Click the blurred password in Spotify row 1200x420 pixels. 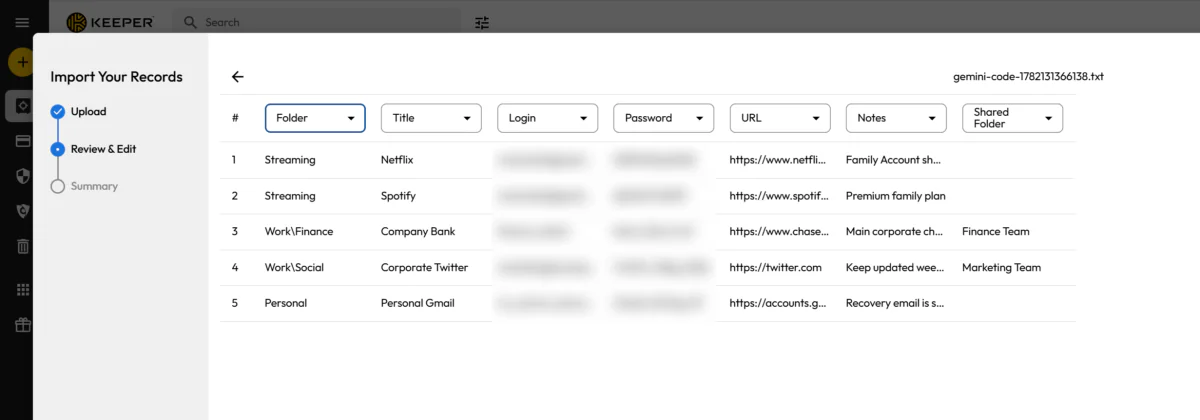click(650, 196)
